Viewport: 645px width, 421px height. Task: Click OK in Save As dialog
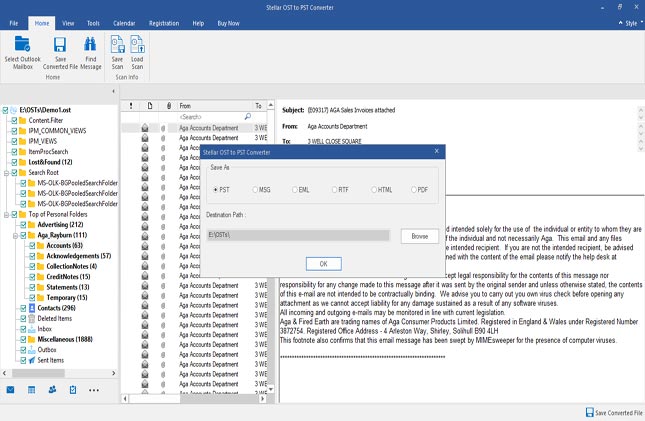point(323,264)
